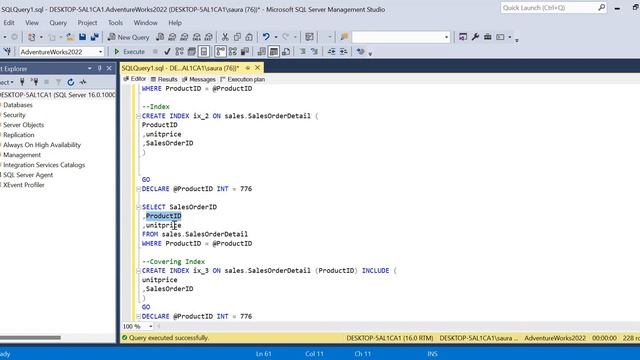Click the Object Explorer auto-hide pin
The width and height of the screenshot is (640, 360).
pyautogui.click(x=99, y=68)
